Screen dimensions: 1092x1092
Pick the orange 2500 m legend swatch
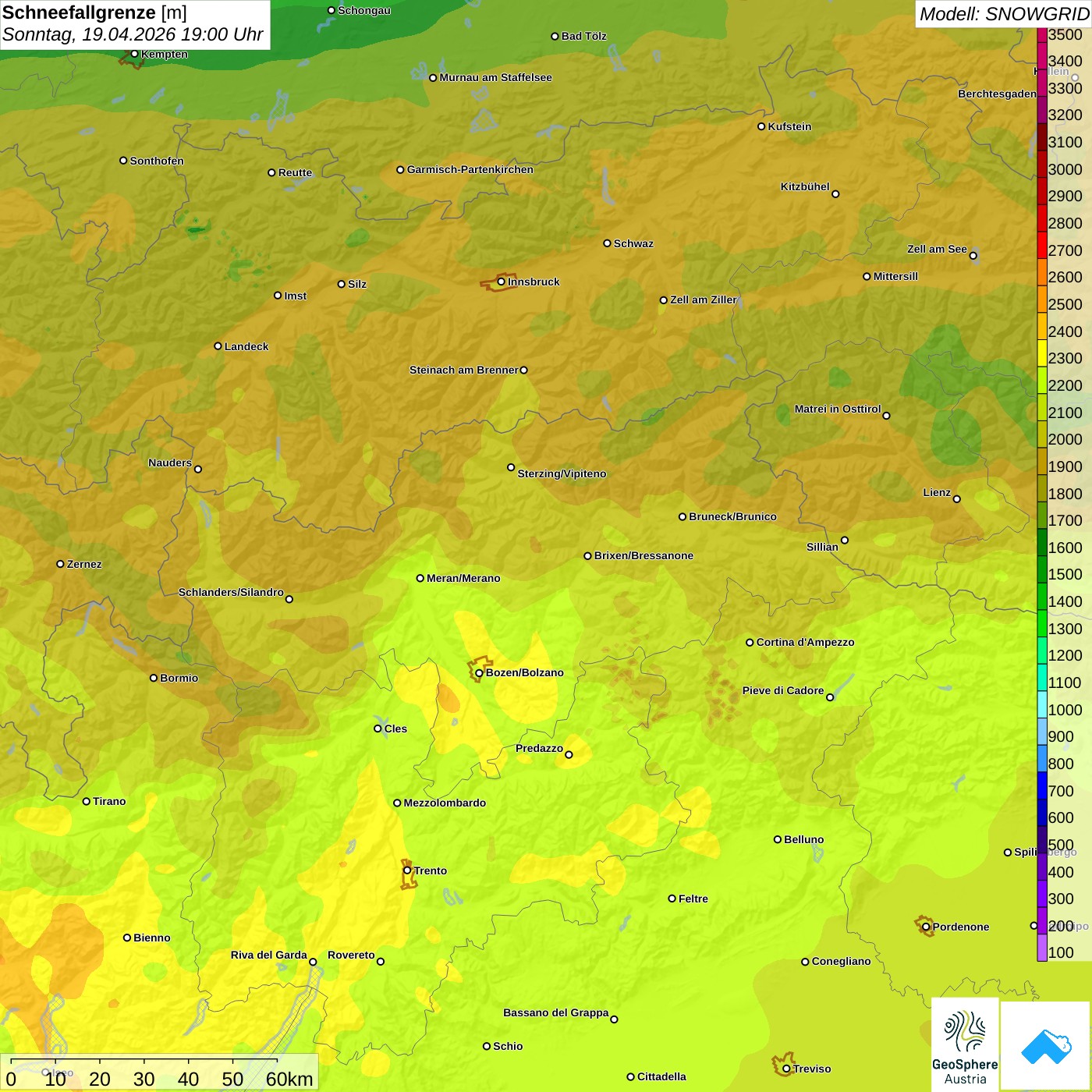[1041, 300]
